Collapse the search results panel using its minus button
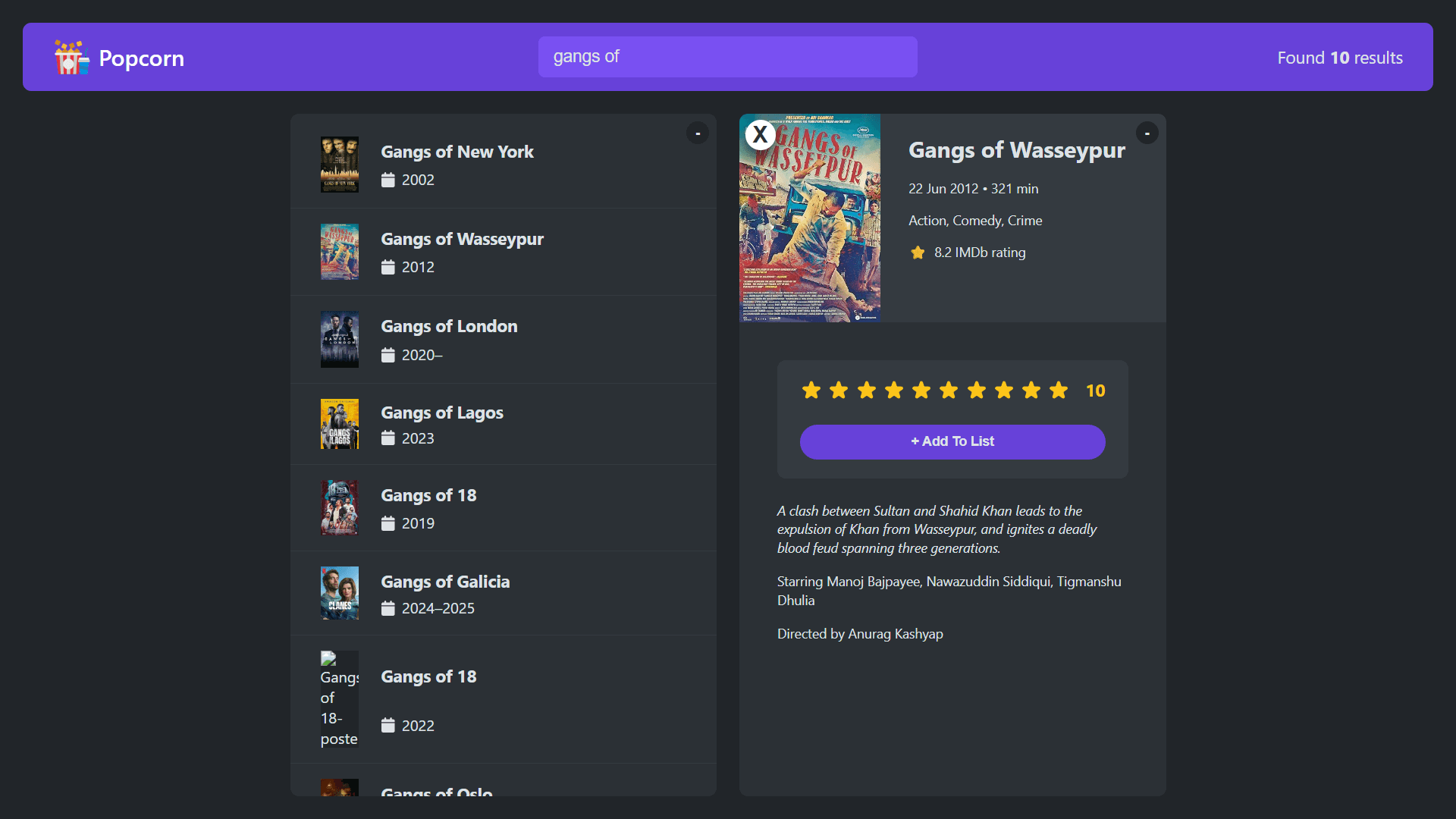Viewport: 1456px width, 819px height. pyautogui.click(x=698, y=133)
